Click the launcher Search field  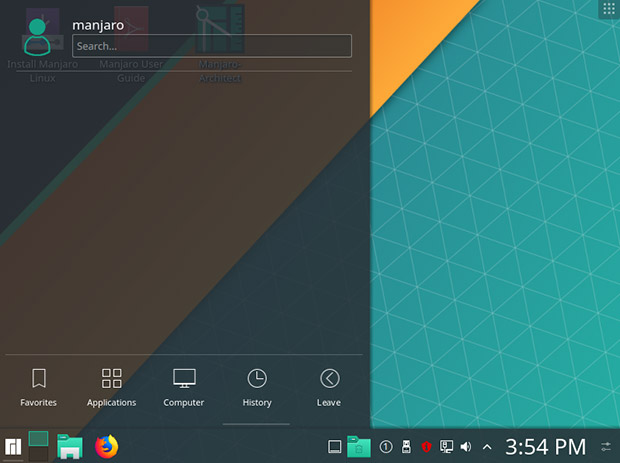(212, 46)
